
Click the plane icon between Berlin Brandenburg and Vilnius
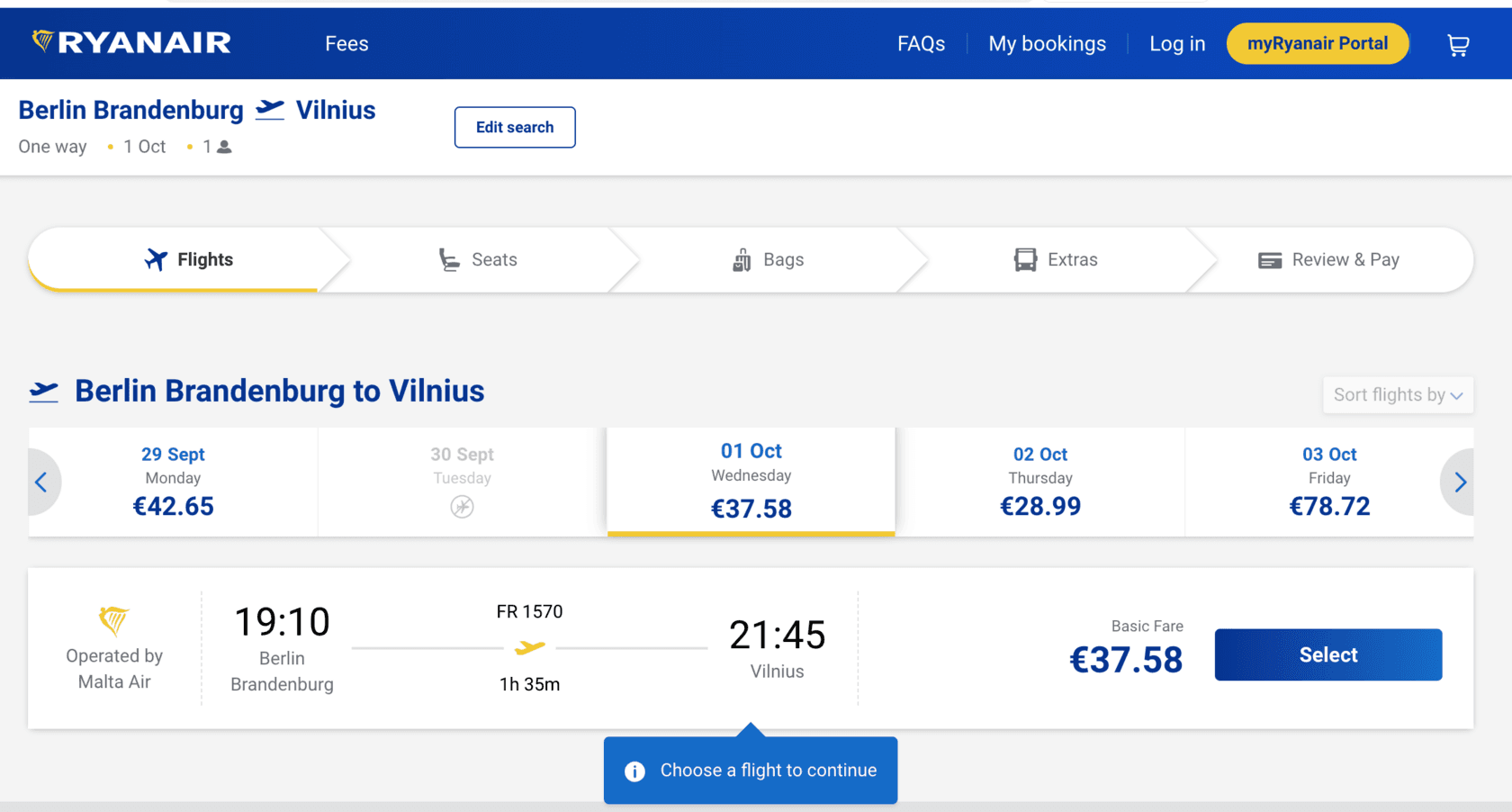[270, 110]
